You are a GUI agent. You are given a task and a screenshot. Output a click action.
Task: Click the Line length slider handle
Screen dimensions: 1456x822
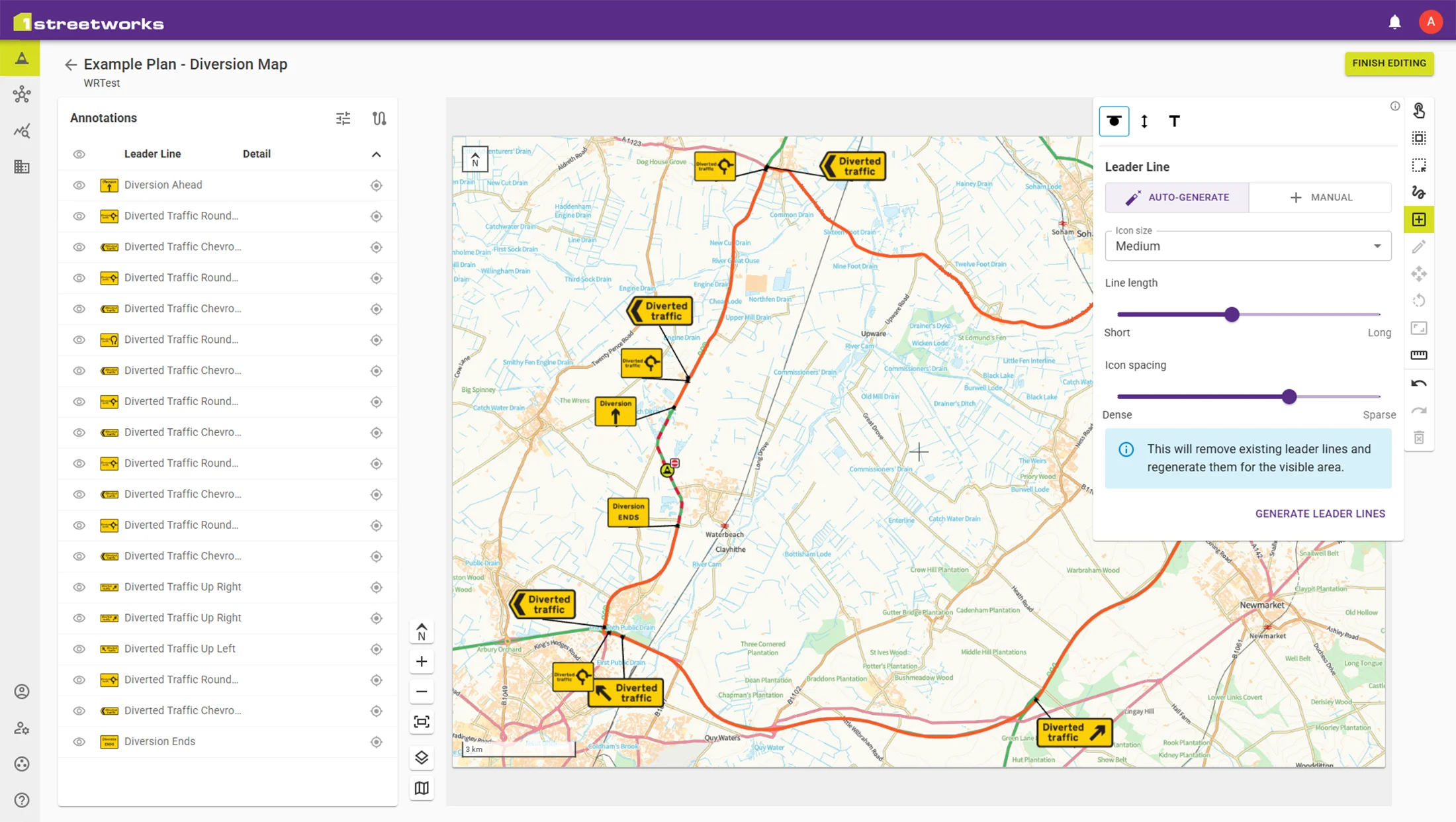coord(1231,314)
